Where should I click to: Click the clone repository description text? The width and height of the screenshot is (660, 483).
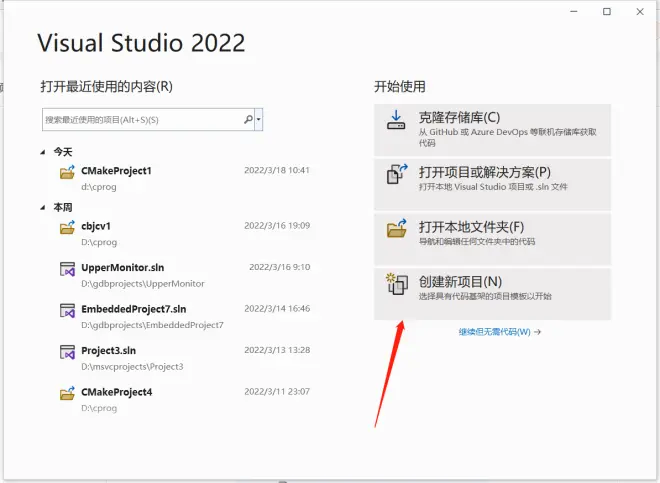click(x=508, y=137)
